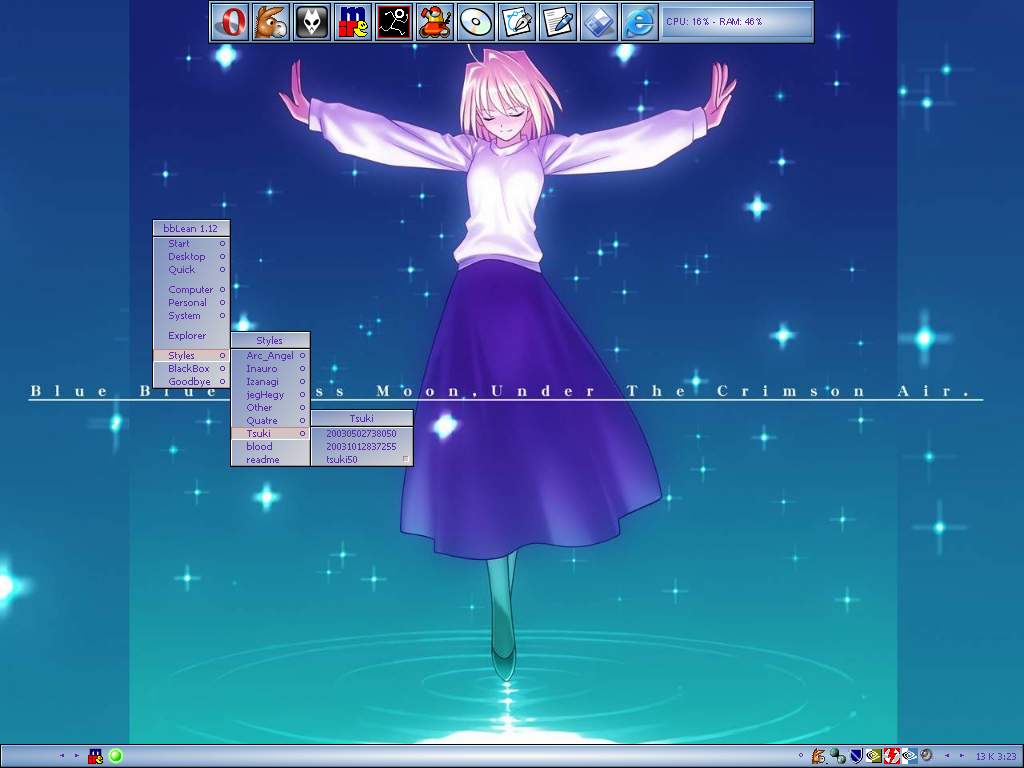This screenshot has width=1024, height=768.
Task: Click the small circle left of tray icons
Action: coord(801,756)
